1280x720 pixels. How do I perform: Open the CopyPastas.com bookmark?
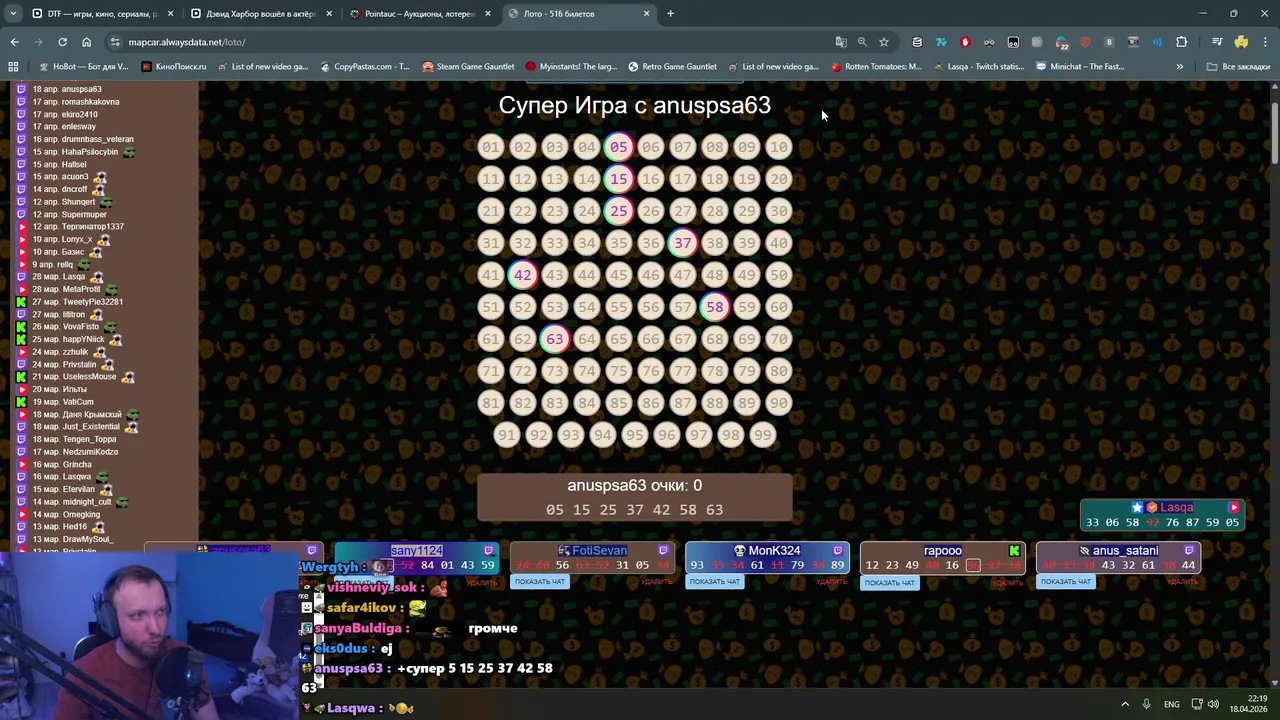point(365,67)
